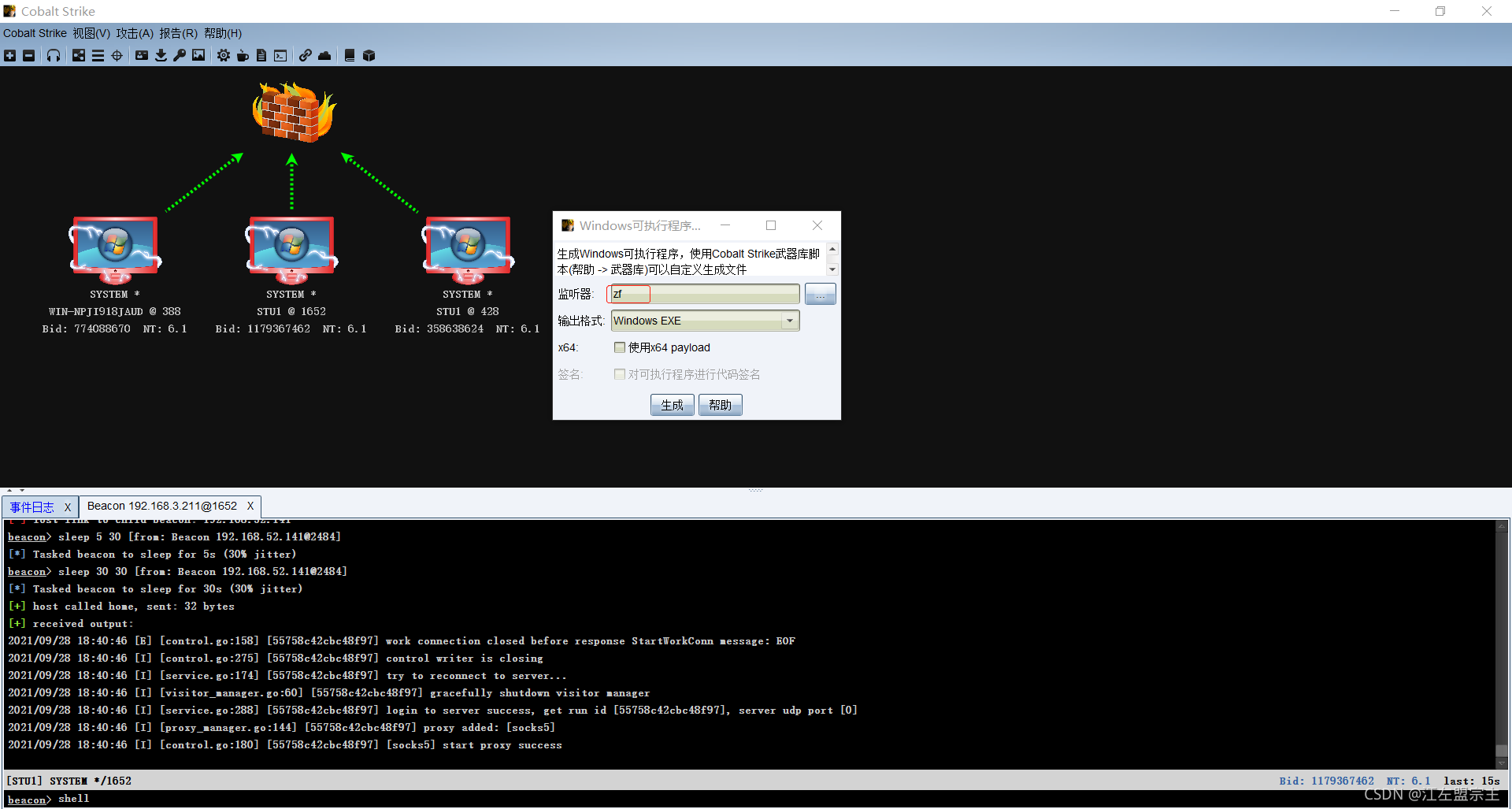The width and height of the screenshot is (1512, 809).
Task: Click the 'Bid: 774088670' label under the first host
Action: point(87,329)
